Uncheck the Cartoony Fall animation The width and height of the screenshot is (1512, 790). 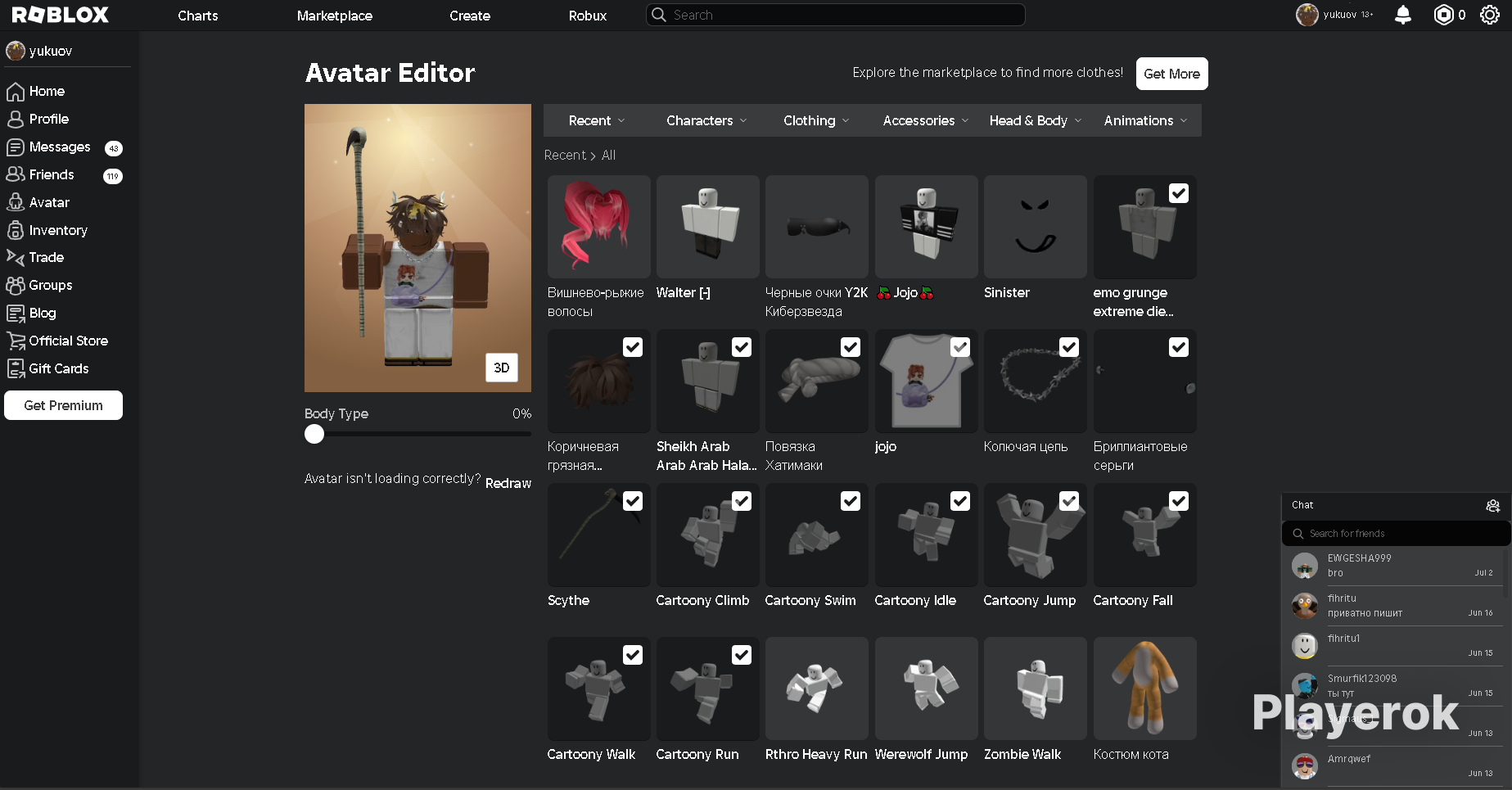click(x=1179, y=501)
